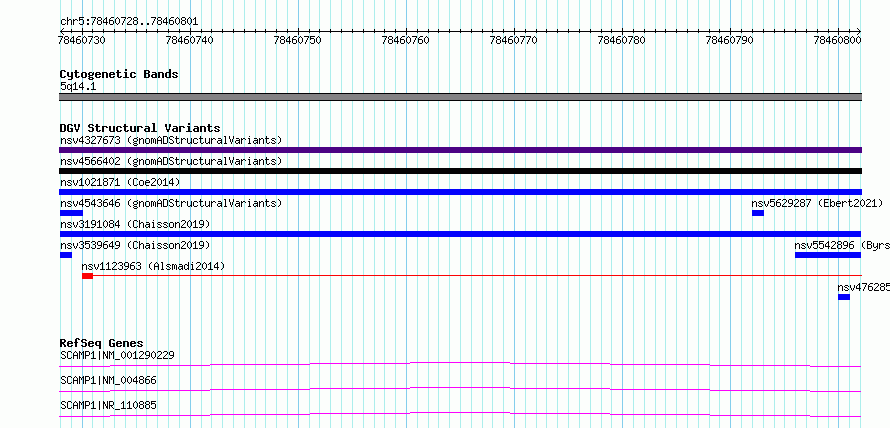Viewport: 890px width, 428px height.
Task: Open the SCAMP1|NR_110885 transcript label
Action: click(108, 405)
